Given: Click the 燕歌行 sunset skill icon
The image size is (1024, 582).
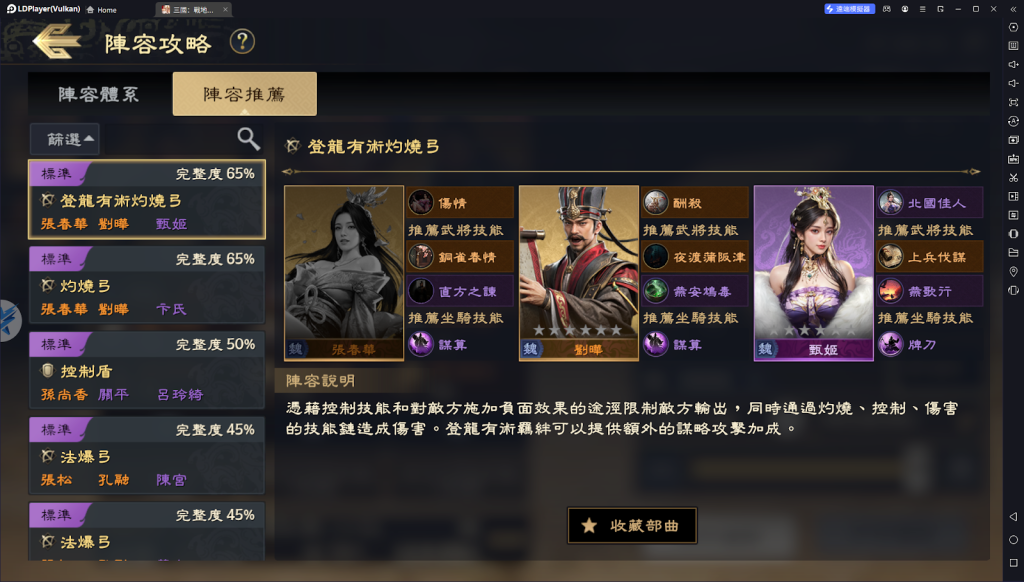Looking at the screenshot, I should [891, 291].
